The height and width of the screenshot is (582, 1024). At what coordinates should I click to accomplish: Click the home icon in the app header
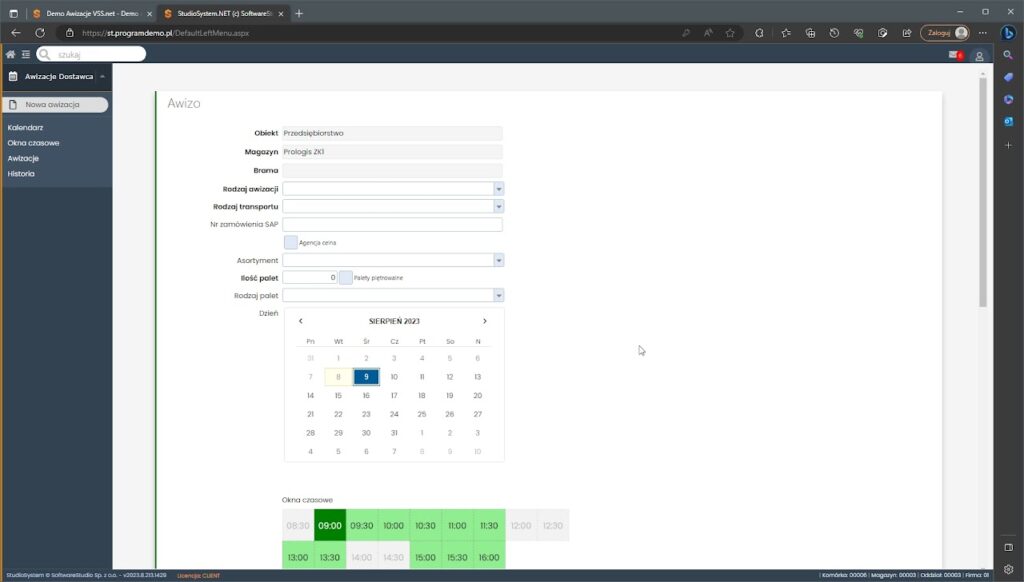(11, 54)
